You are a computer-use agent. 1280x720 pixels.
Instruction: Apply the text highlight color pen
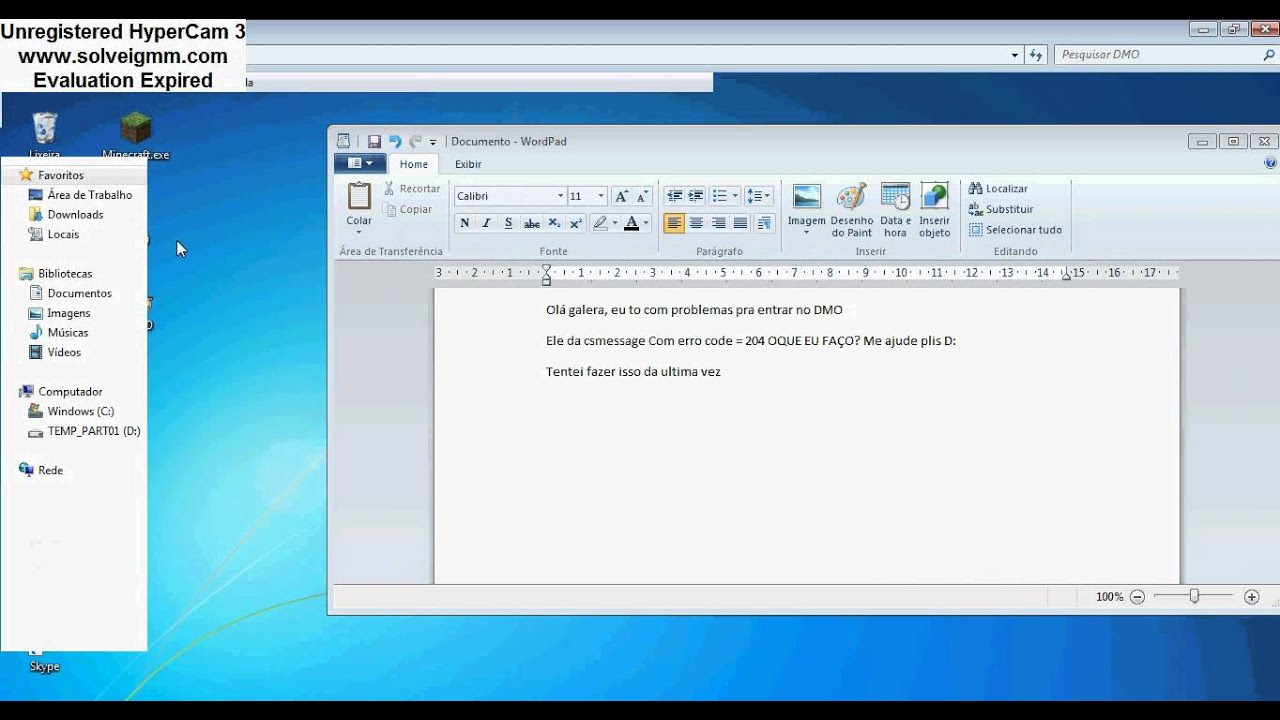600,223
